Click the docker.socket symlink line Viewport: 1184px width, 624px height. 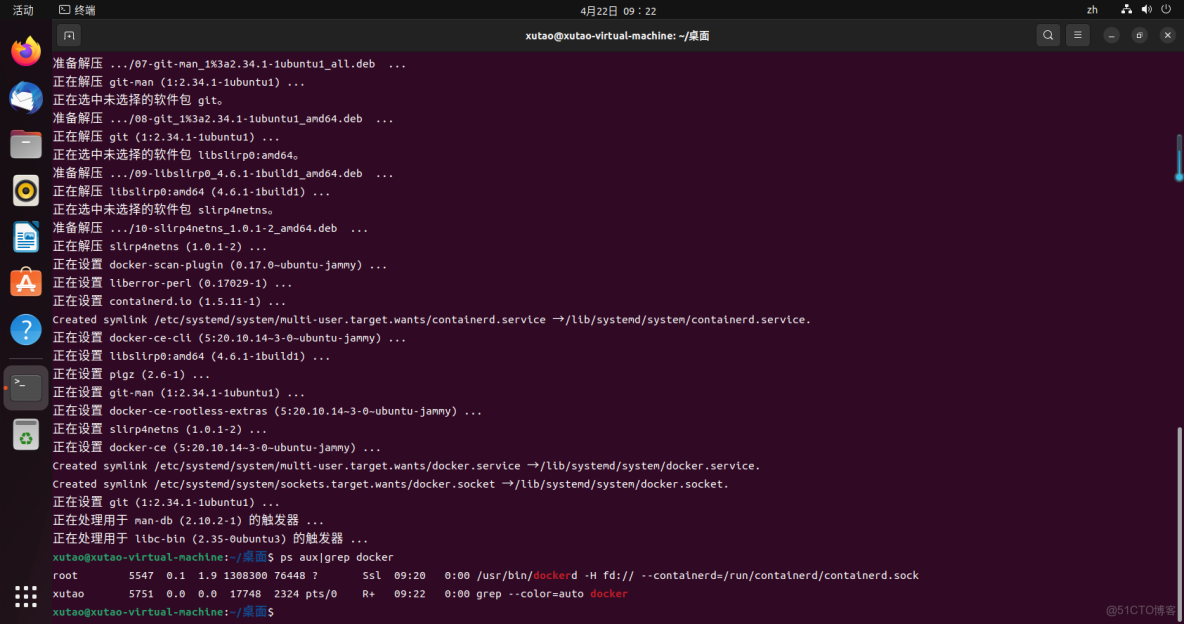[390, 484]
